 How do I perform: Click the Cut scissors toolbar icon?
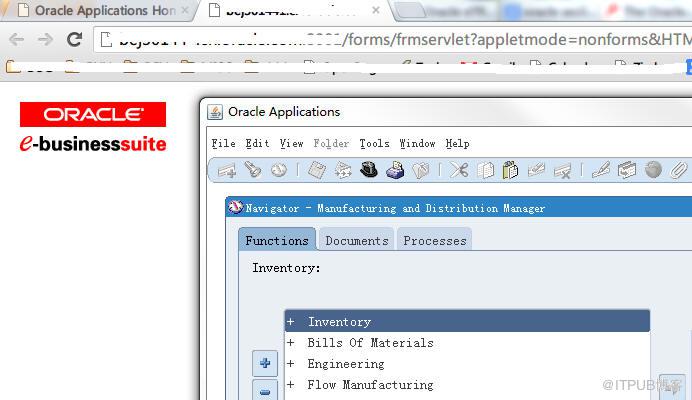(x=459, y=170)
